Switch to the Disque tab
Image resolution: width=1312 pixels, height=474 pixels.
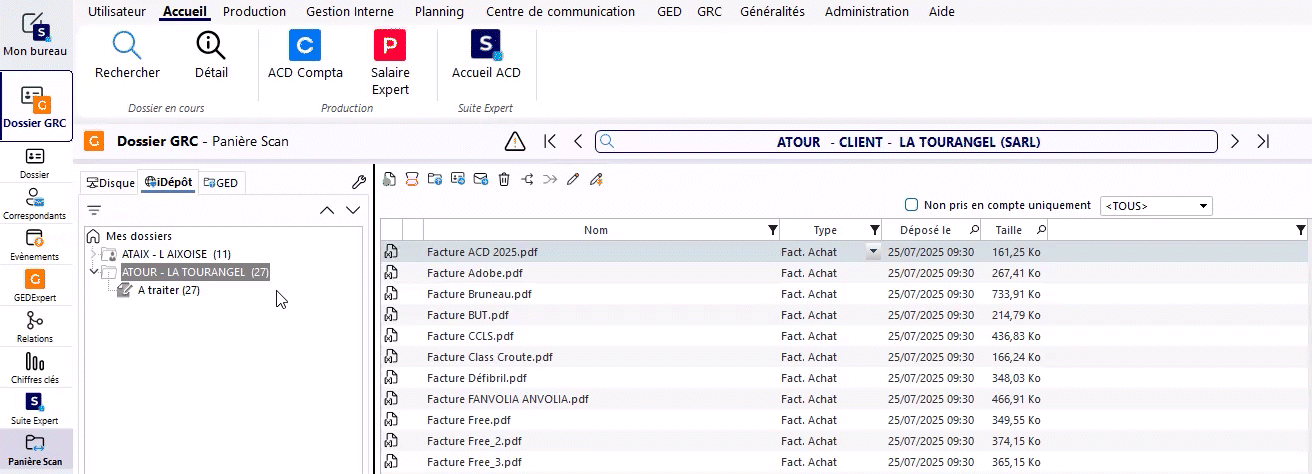coord(111,182)
